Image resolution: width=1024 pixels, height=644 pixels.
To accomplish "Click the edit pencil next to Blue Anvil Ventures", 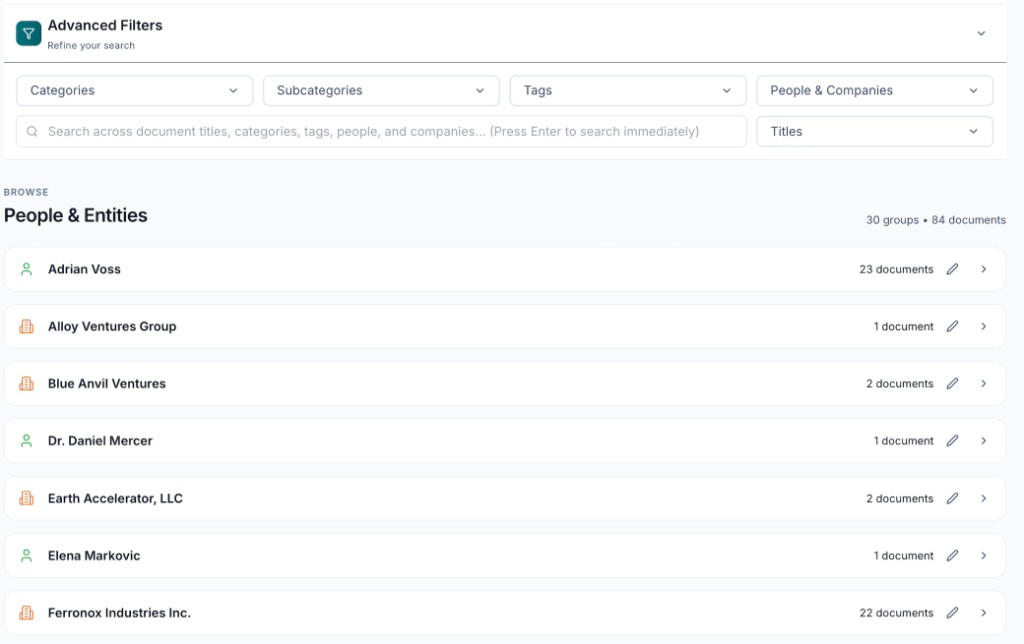I will (952, 383).
